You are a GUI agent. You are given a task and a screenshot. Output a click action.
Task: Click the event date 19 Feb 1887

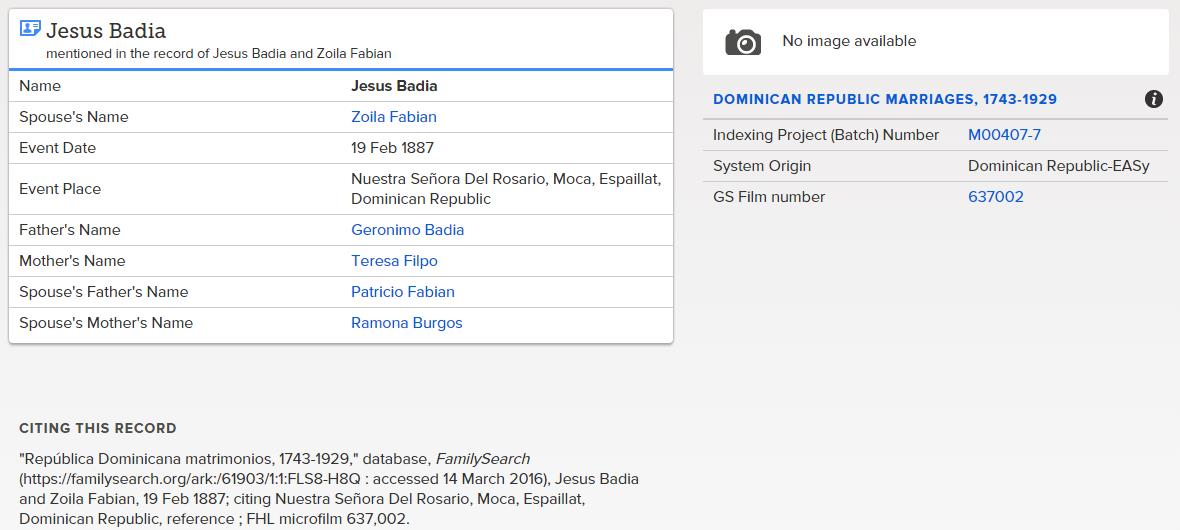click(x=392, y=148)
